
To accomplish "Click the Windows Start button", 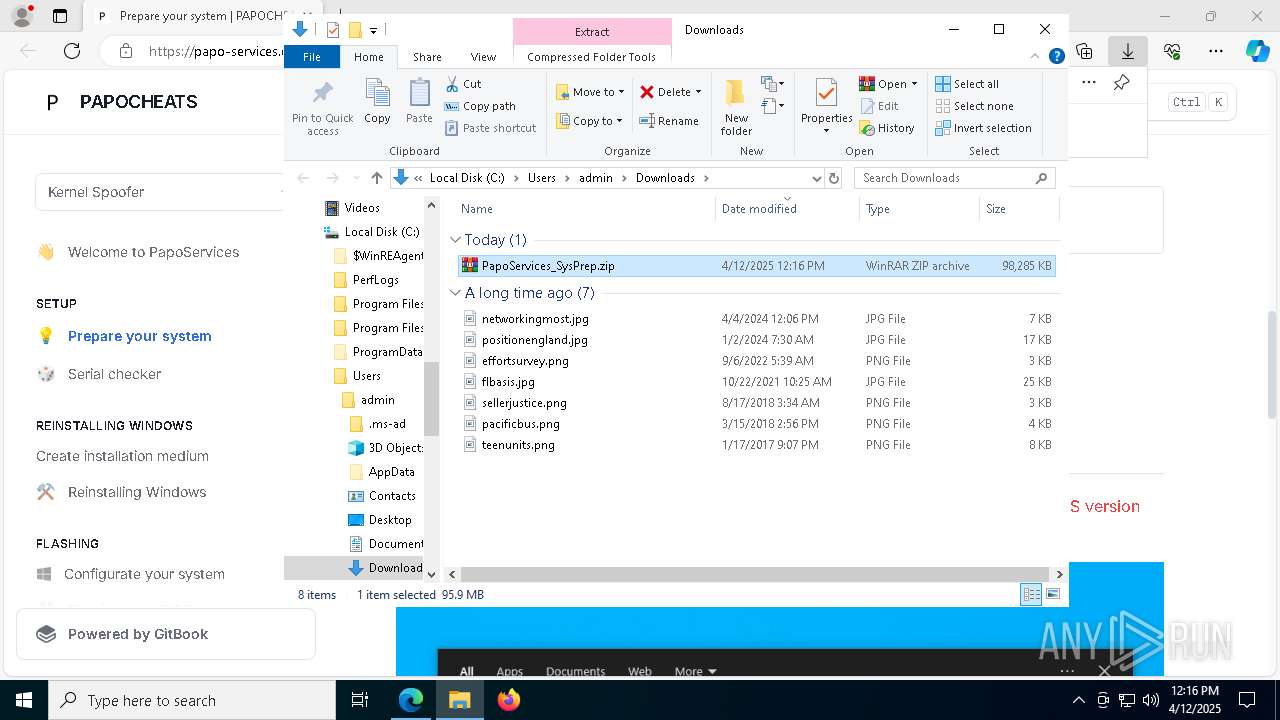I will coord(24,700).
